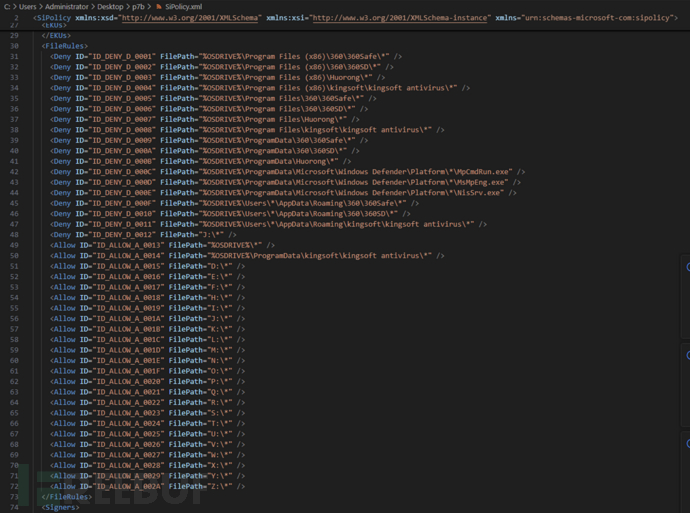The height and width of the screenshot is (513, 690).
Task: Click the closing </EKUs> tag
Action: tap(56, 35)
